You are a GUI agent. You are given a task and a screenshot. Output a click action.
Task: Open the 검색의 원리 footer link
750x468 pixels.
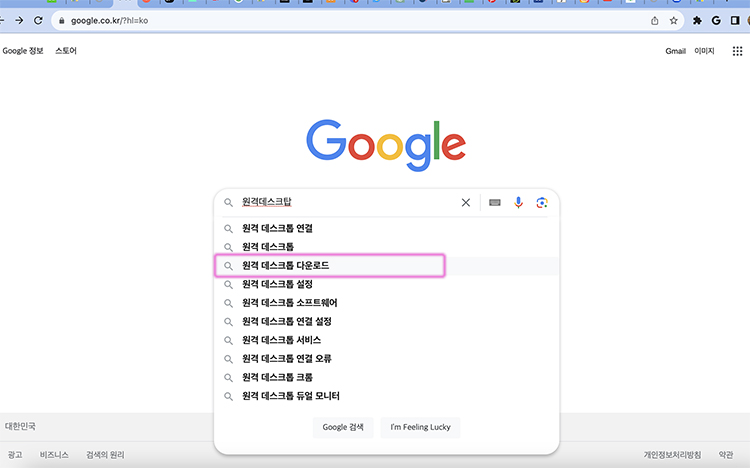click(x=105, y=455)
